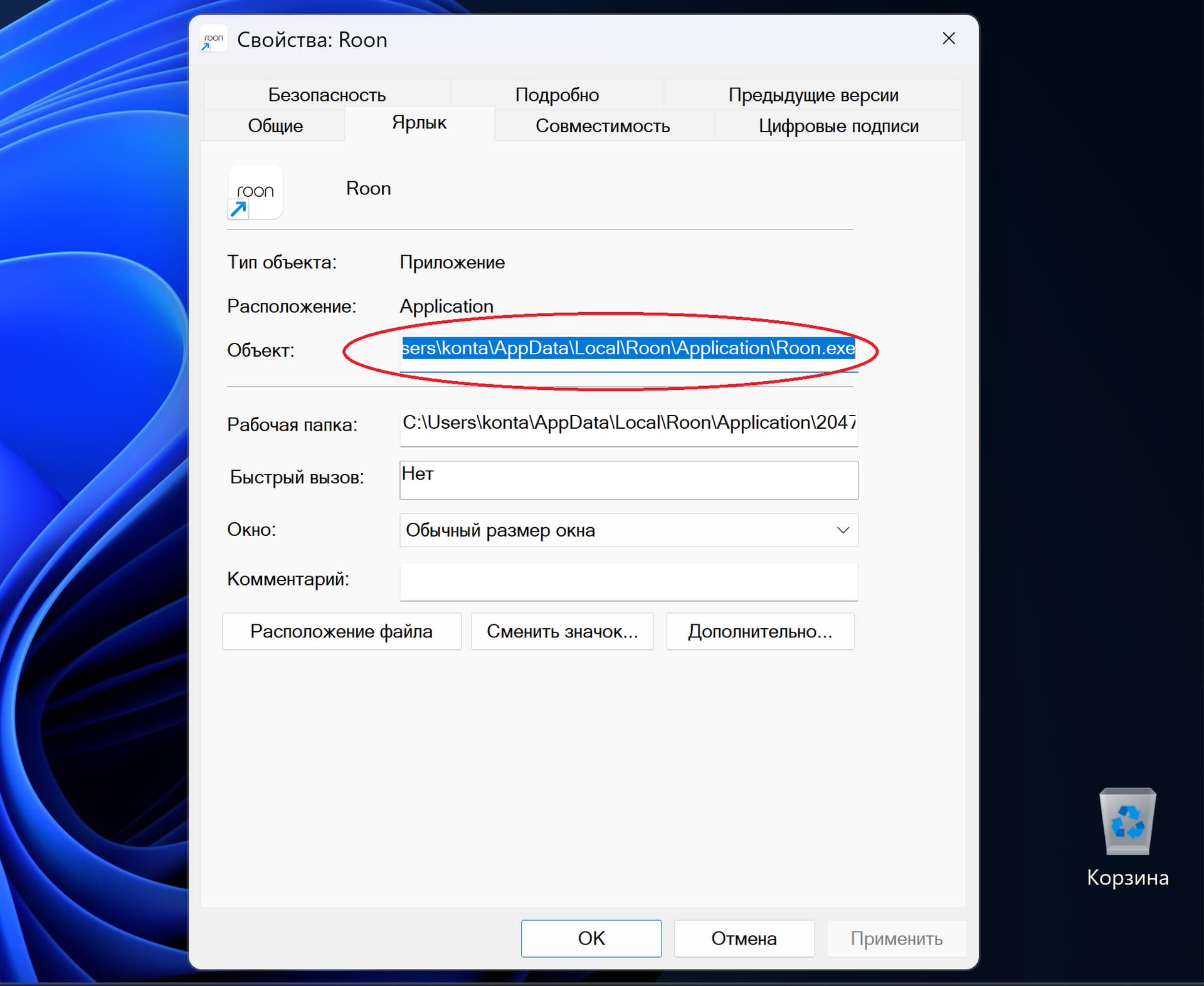Close the Свойства: Roon dialog

click(x=949, y=39)
